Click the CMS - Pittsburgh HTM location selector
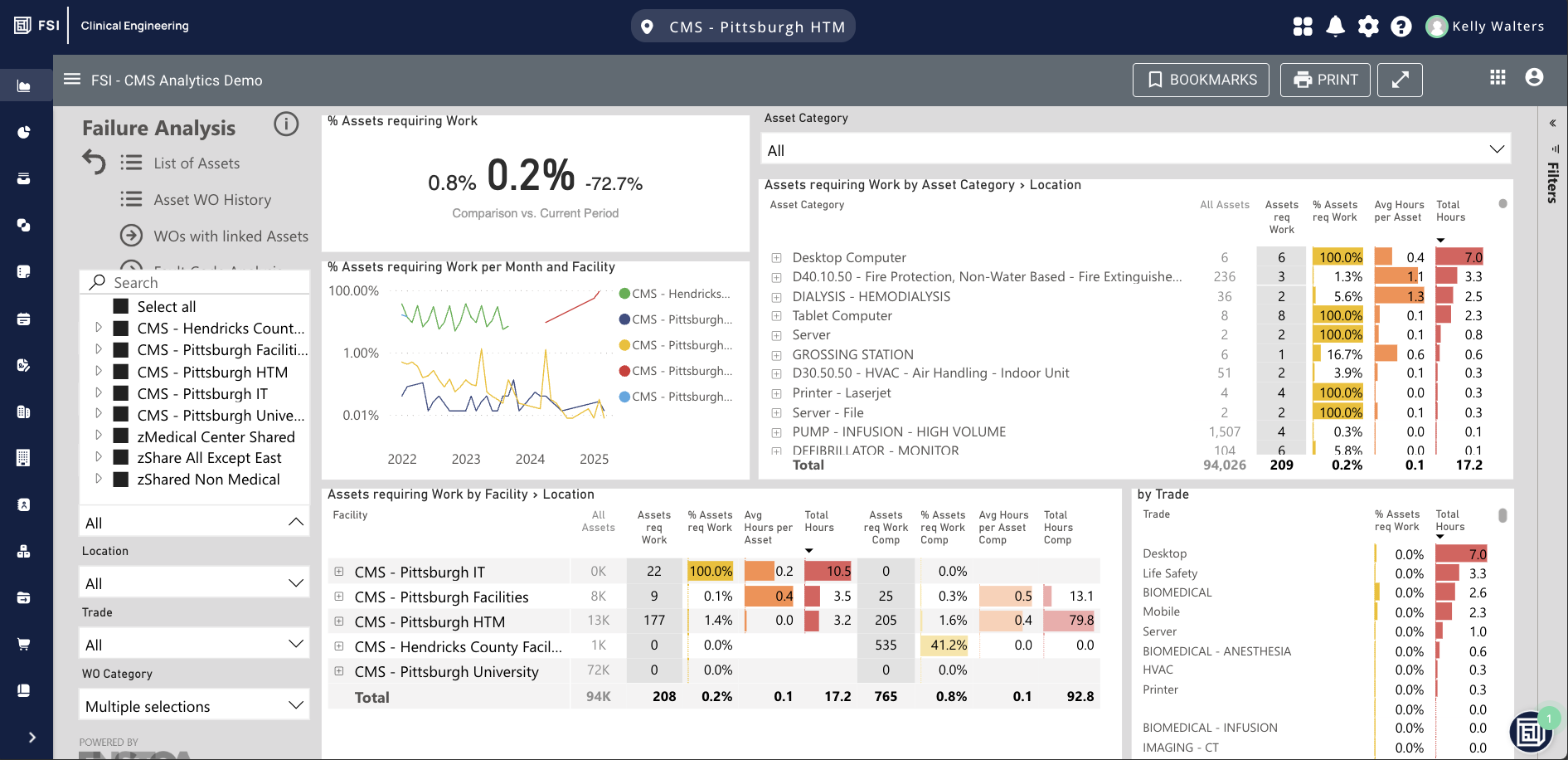The width and height of the screenshot is (1568, 760). click(743, 27)
